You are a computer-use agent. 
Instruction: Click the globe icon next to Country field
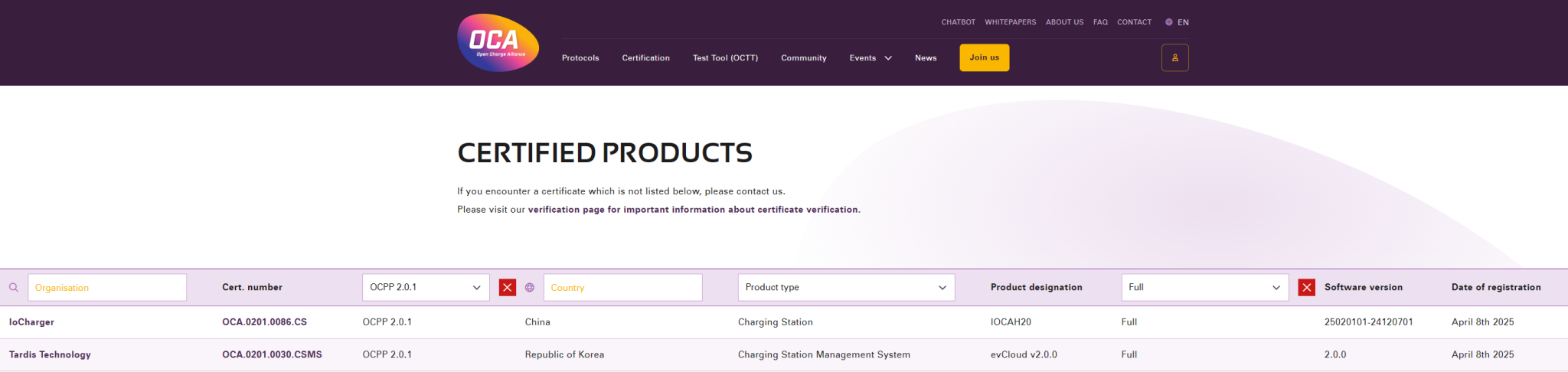529,288
